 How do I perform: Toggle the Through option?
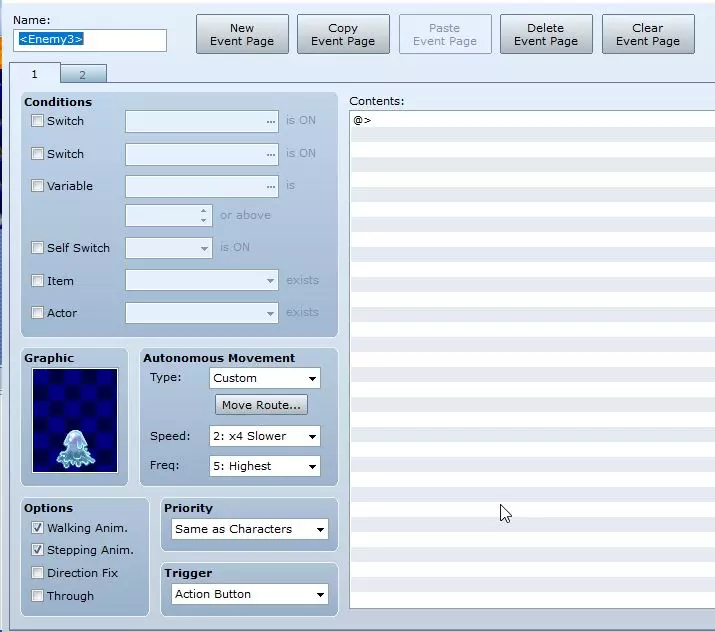(37, 596)
